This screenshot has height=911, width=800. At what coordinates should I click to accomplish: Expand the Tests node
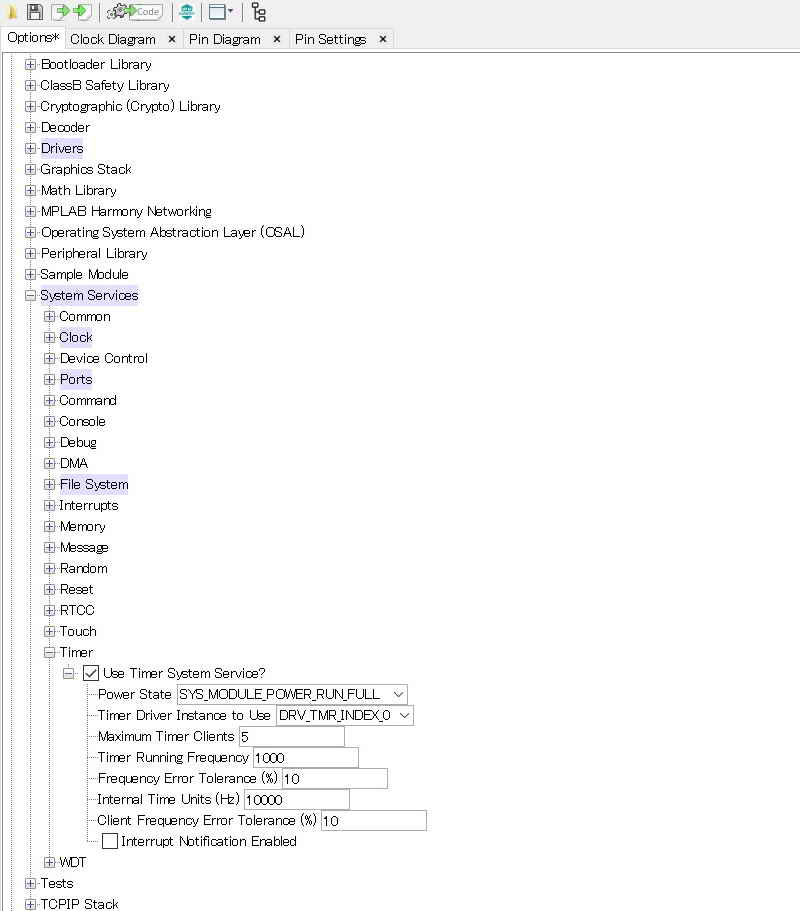point(30,883)
